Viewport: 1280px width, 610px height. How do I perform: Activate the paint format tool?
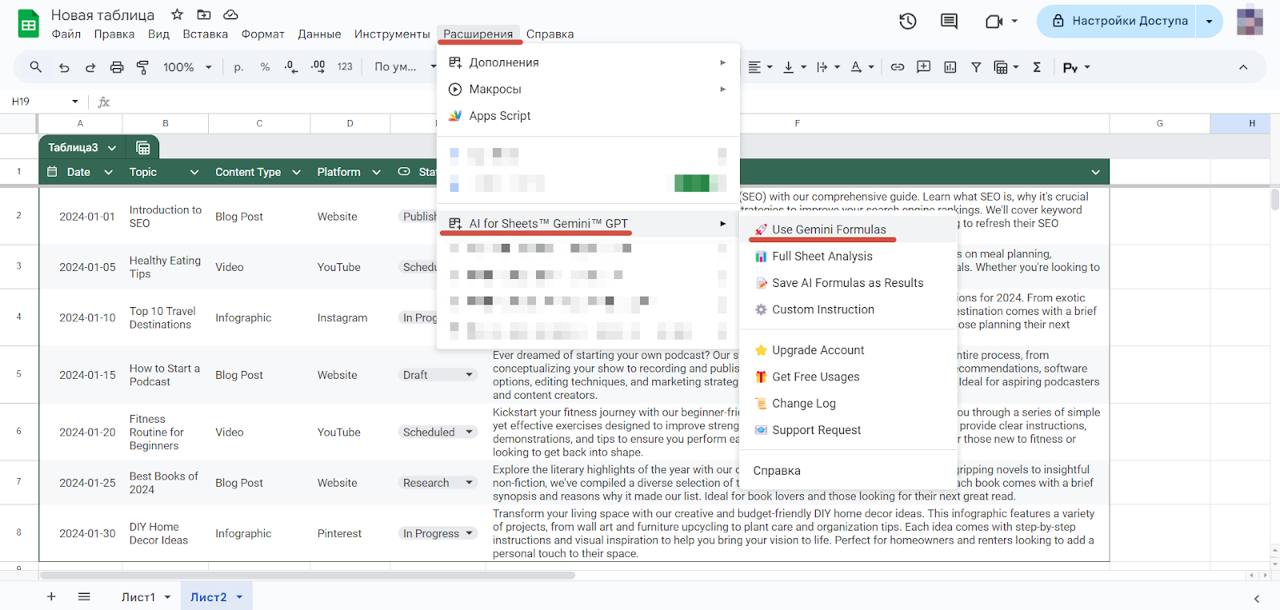point(143,67)
